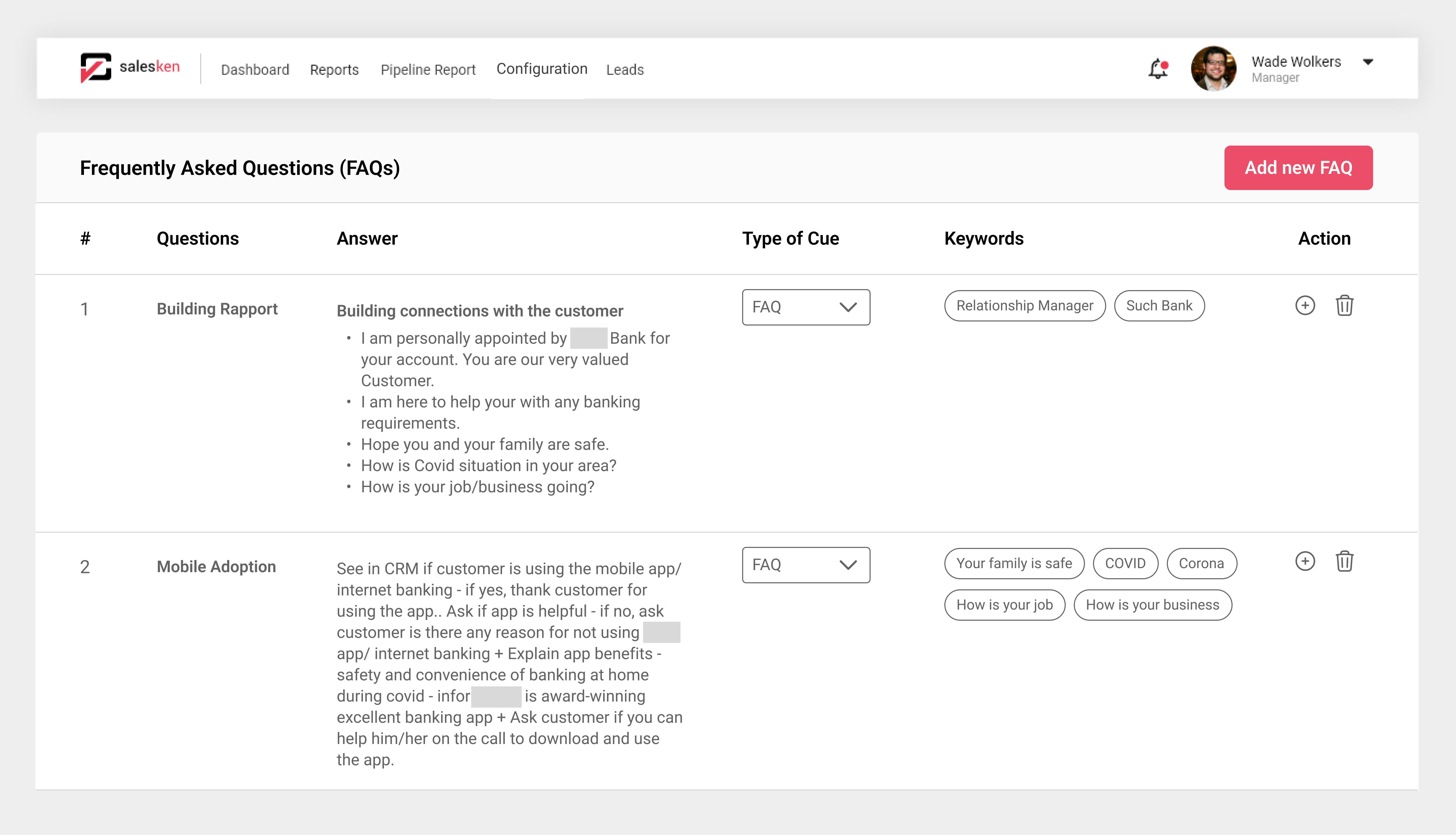Click the Keywords column header

pyautogui.click(x=984, y=239)
